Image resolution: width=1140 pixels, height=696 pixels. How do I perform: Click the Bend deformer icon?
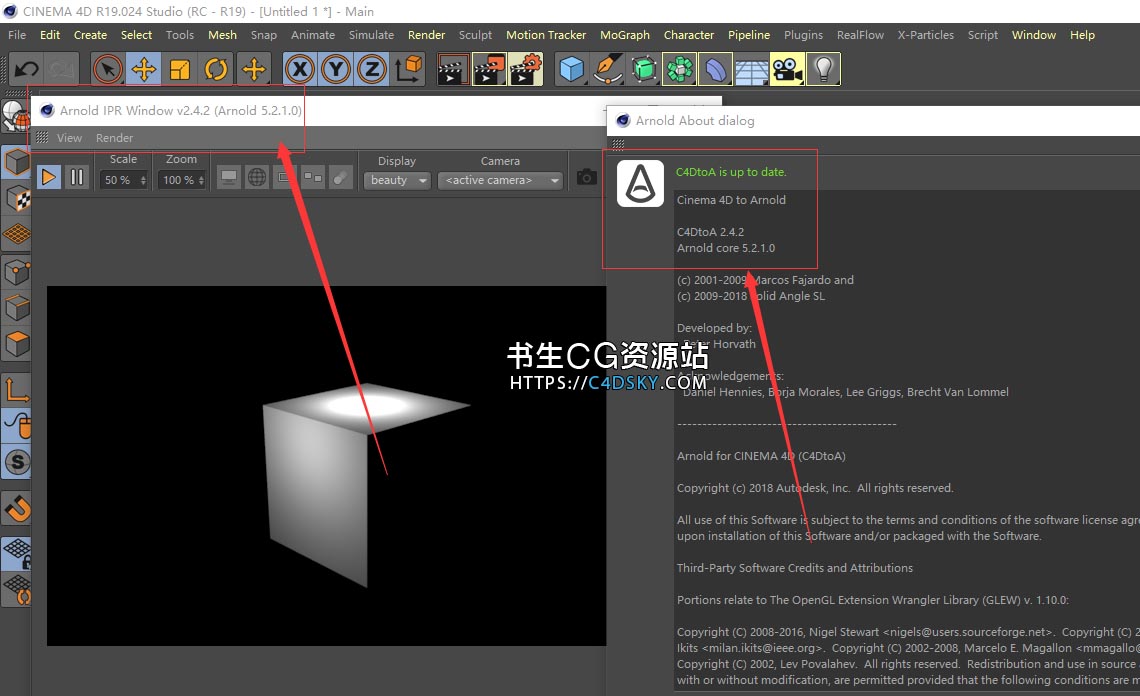pyautogui.click(x=715, y=70)
